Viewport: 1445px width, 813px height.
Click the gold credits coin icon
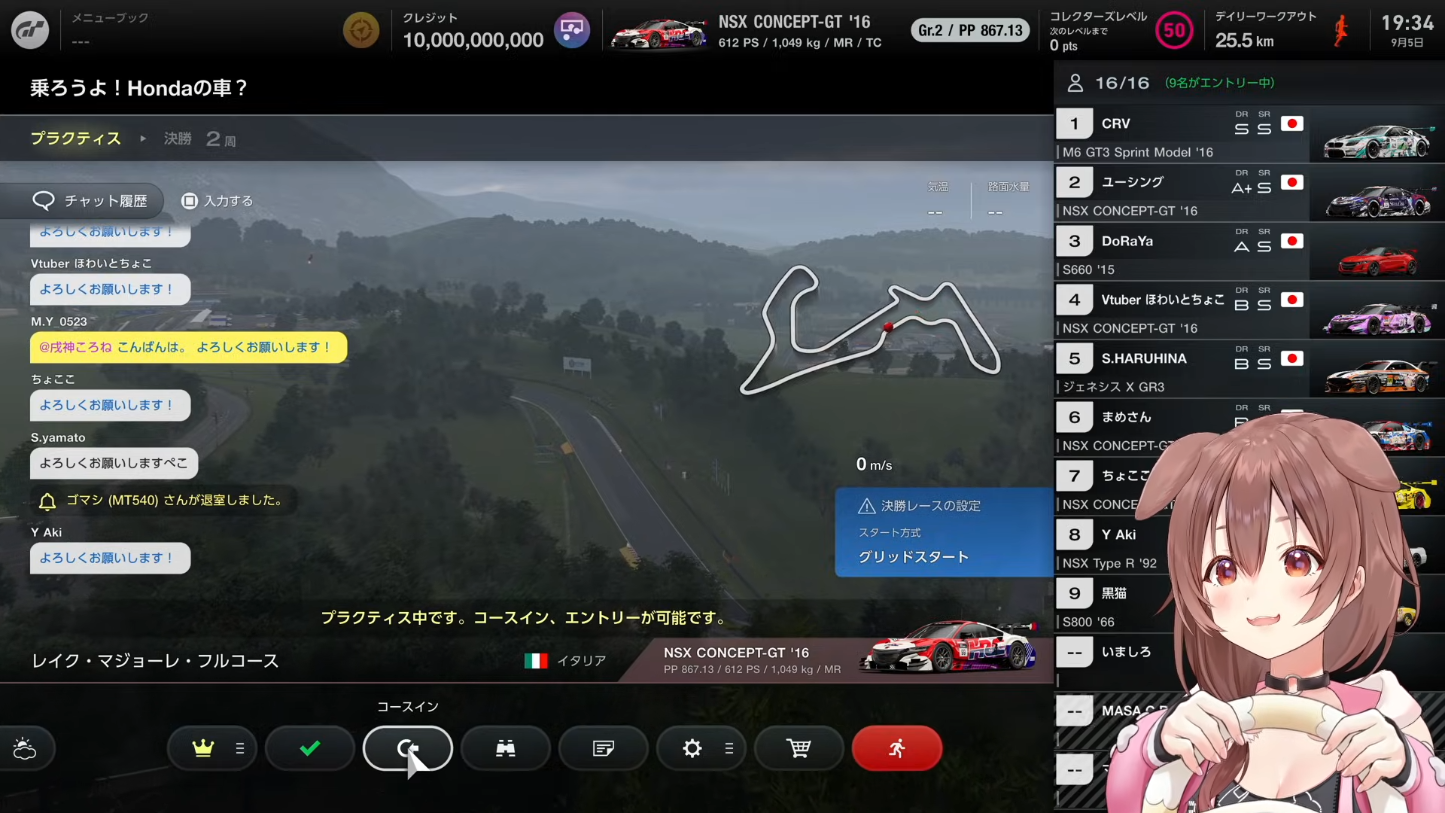[361, 30]
